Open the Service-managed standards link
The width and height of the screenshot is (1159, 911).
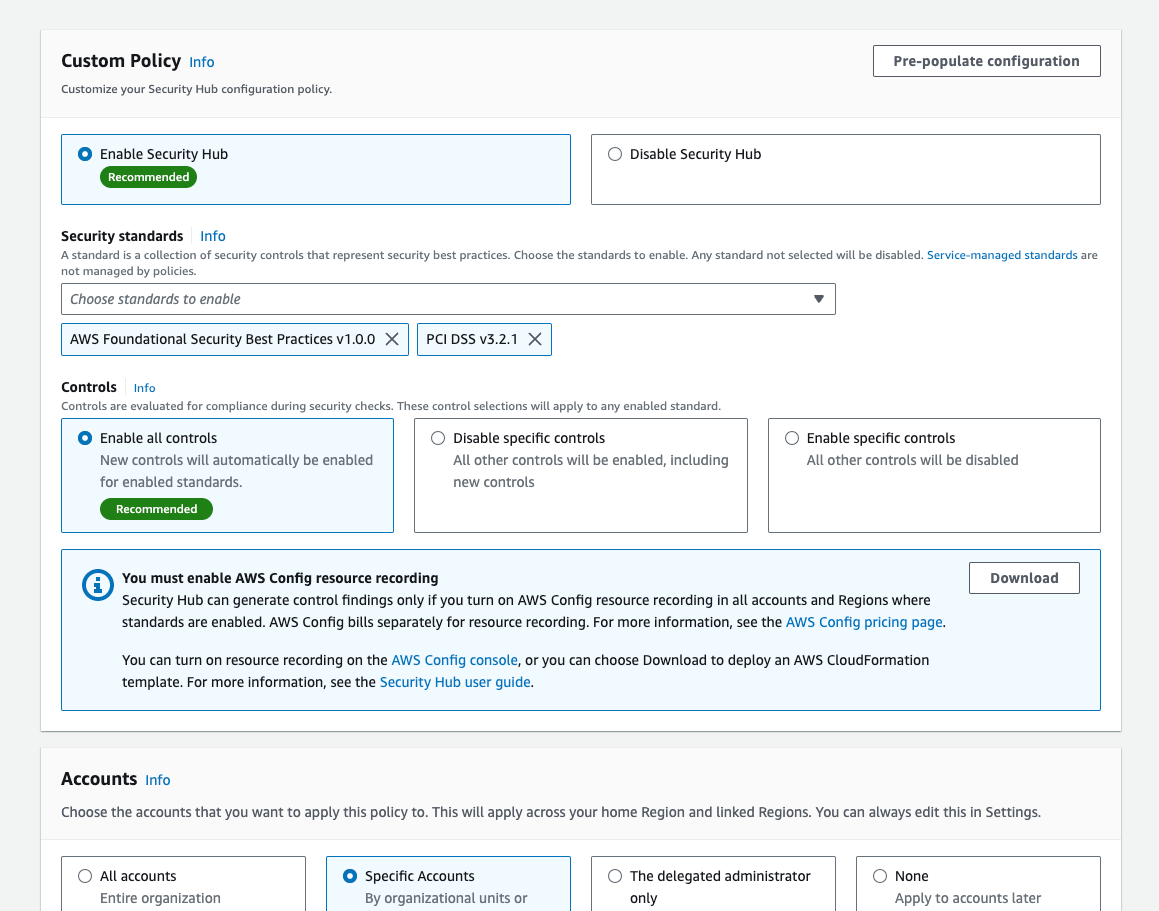coord(1001,254)
